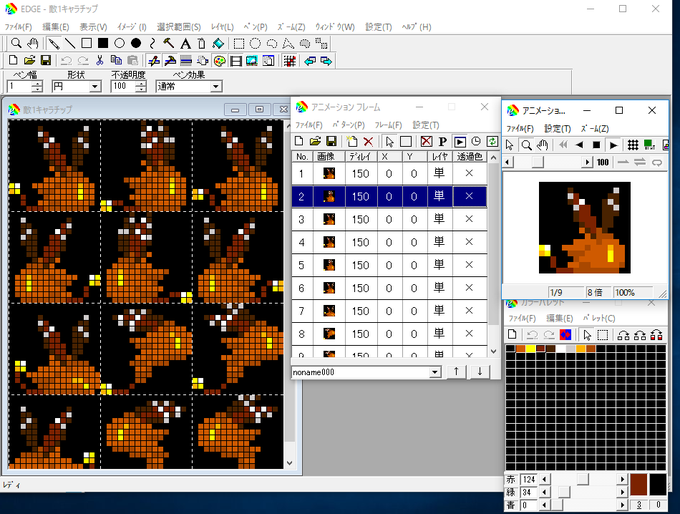The height and width of the screenshot is (514, 680).
Task: Delete frame with red X icon in frame window
Action: [x=368, y=141]
